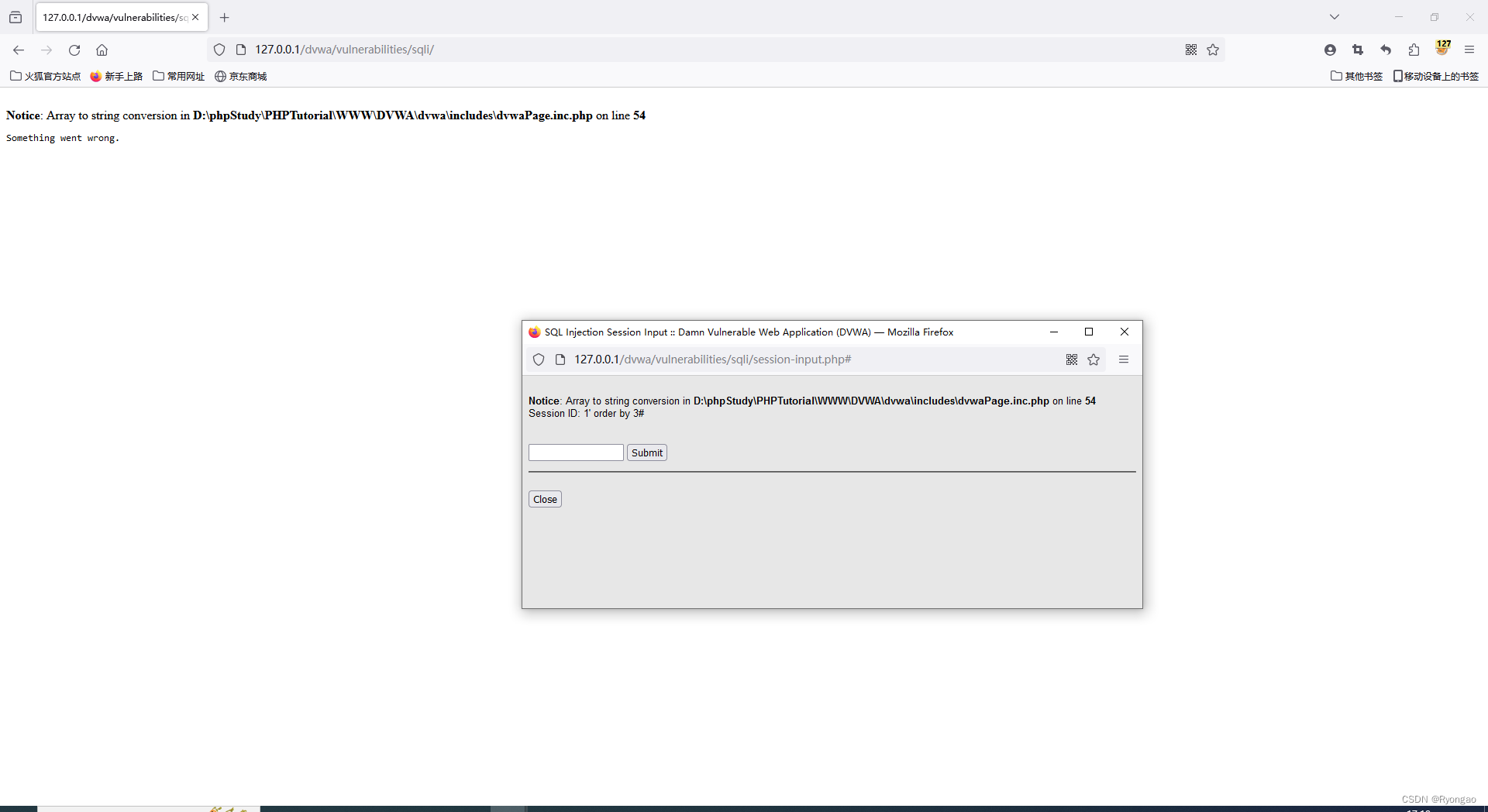Close the SQL Injection Session Input window
Viewport: 1488px width, 812px height.
click(x=1125, y=332)
